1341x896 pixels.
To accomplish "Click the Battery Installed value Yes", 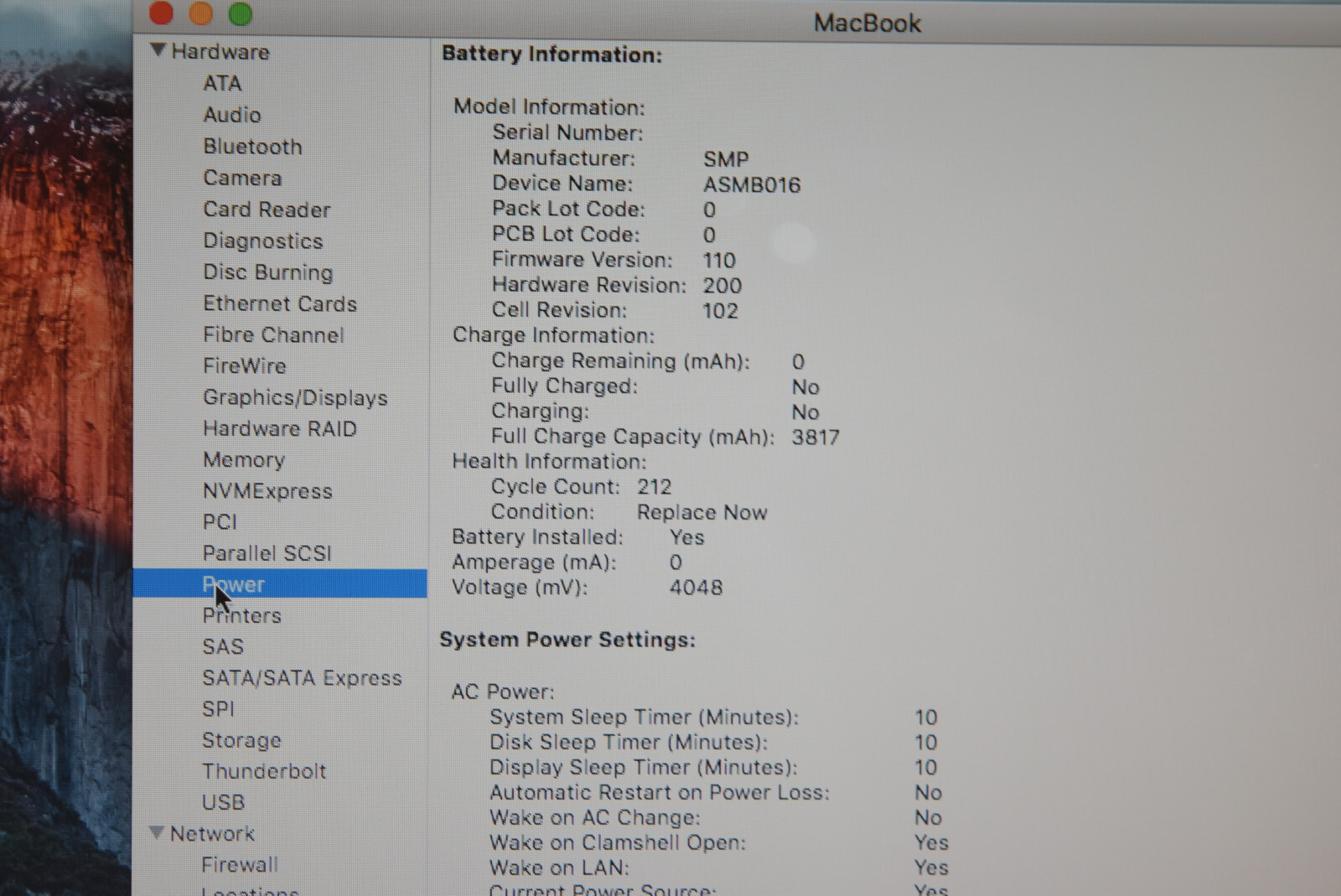I will click(x=686, y=537).
